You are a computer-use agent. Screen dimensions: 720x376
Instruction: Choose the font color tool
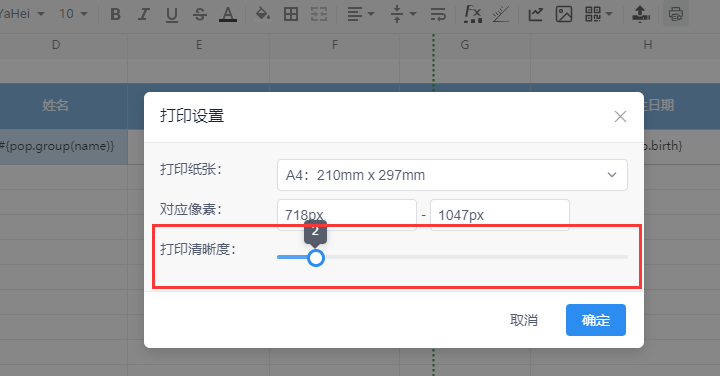tap(228, 14)
